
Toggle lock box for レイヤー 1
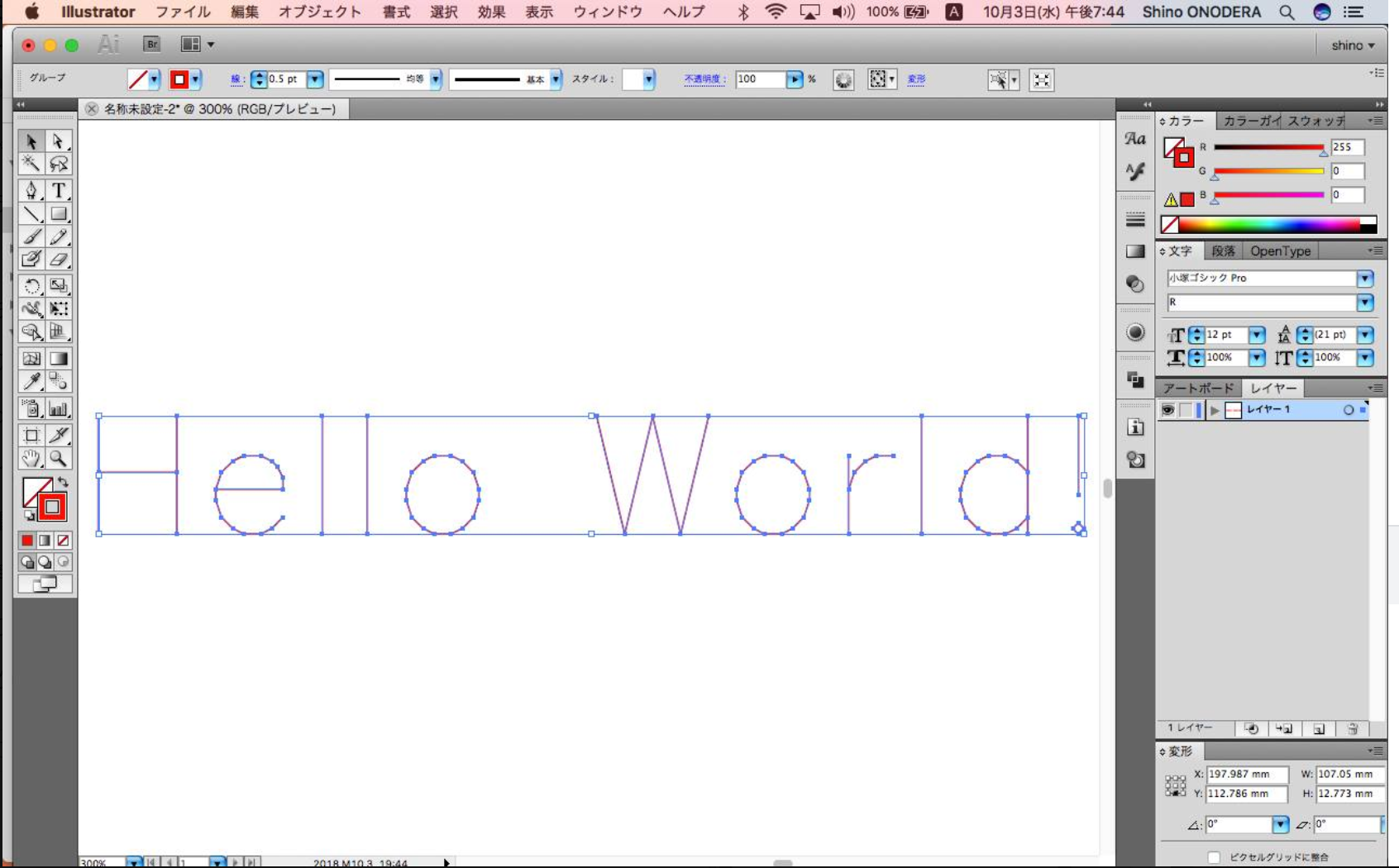[x=1186, y=410]
